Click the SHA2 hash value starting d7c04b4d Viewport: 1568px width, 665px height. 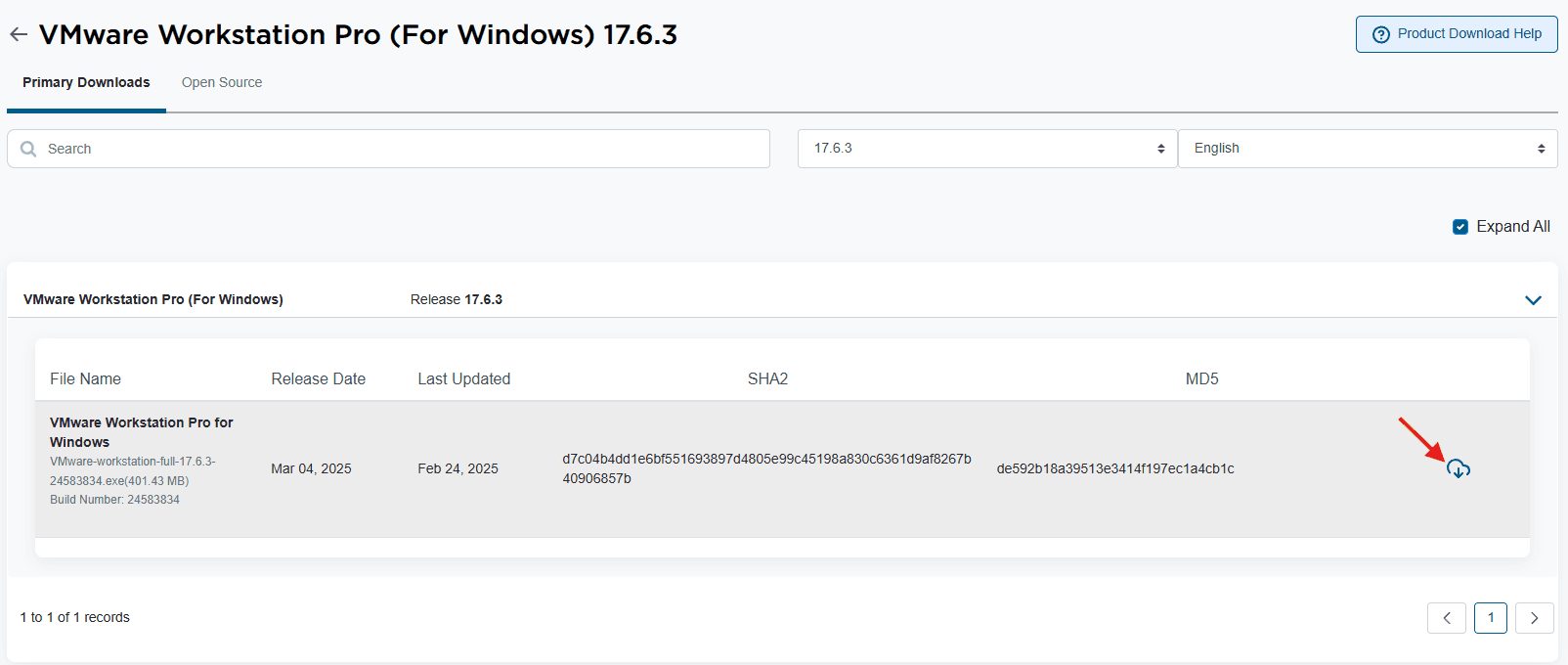pyautogui.click(x=767, y=468)
